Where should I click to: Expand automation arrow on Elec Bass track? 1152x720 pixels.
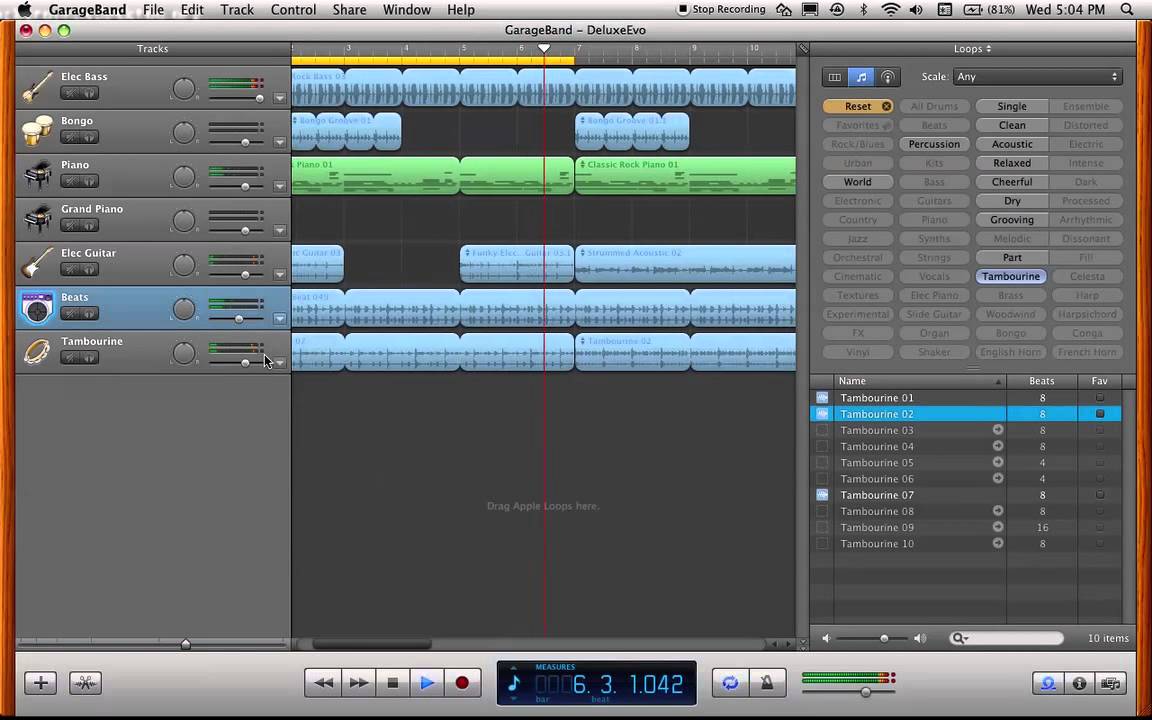click(x=279, y=98)
